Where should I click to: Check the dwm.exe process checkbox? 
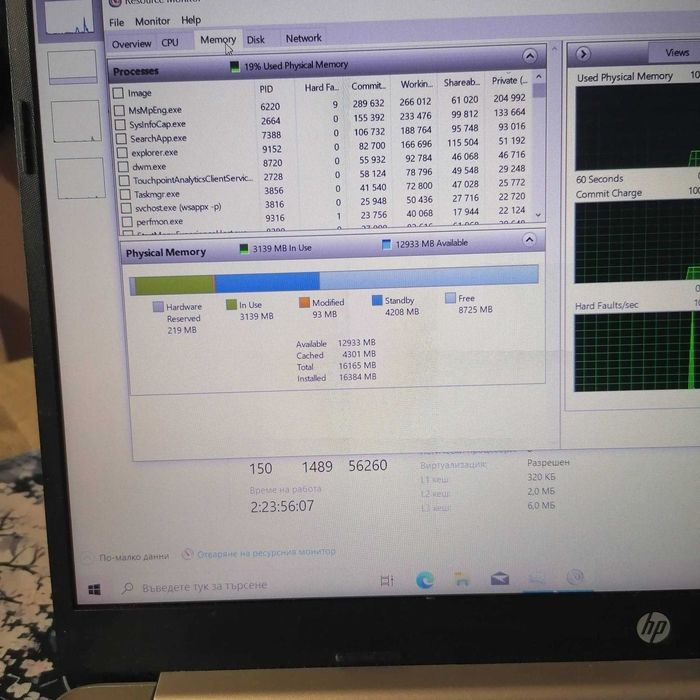tap(123, 167)
